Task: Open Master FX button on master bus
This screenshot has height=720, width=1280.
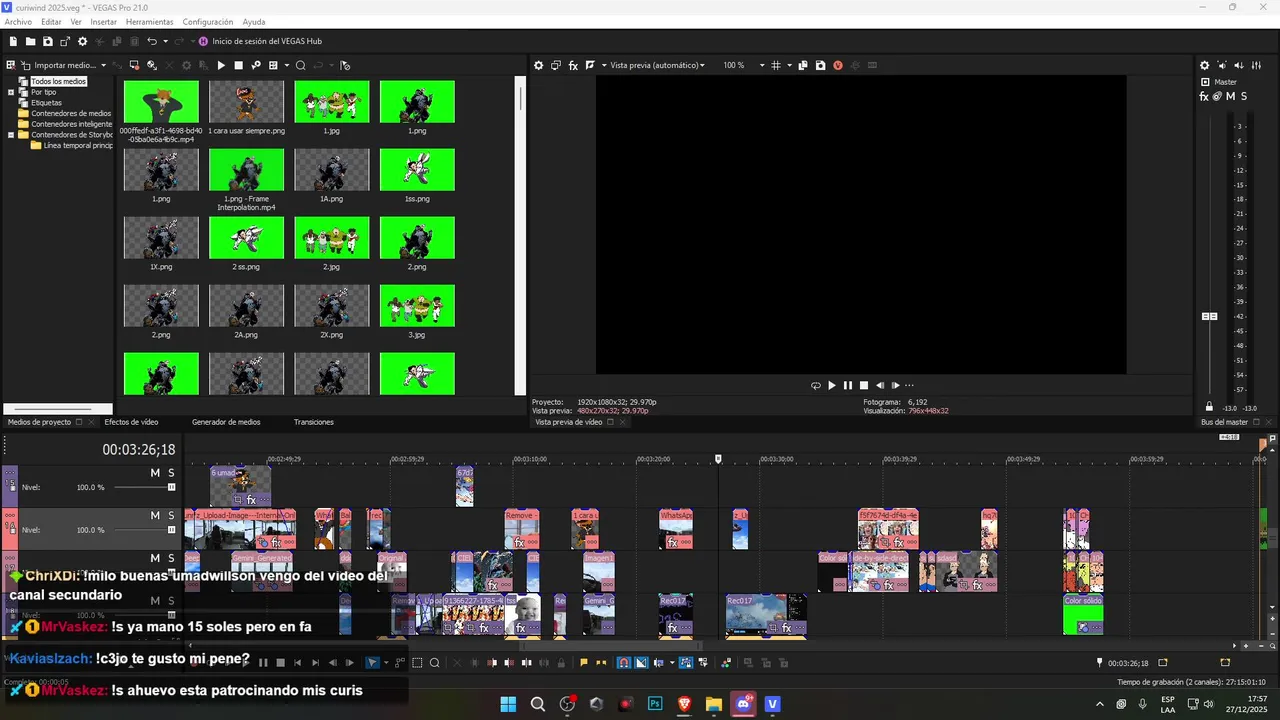Action: click(x=1205, y=96)
